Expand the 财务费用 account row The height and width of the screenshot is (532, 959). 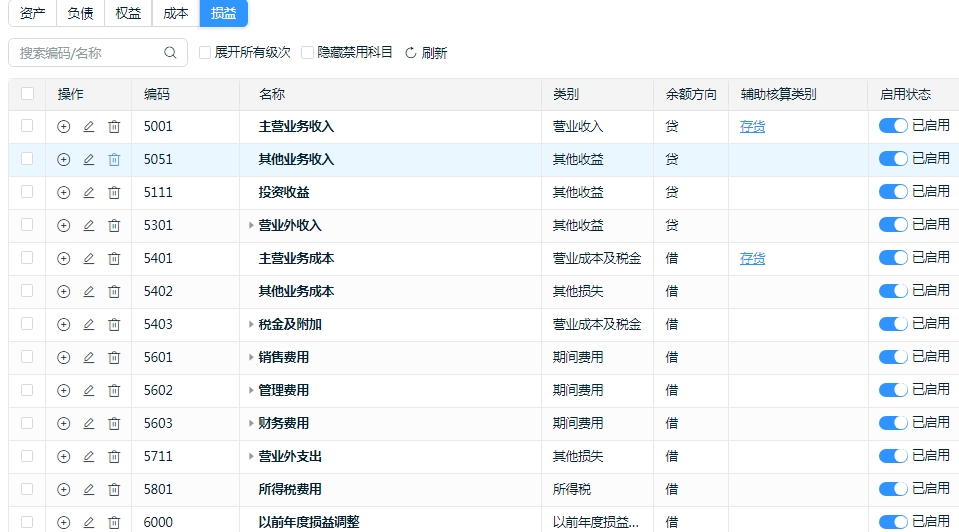tap(251, 424)
